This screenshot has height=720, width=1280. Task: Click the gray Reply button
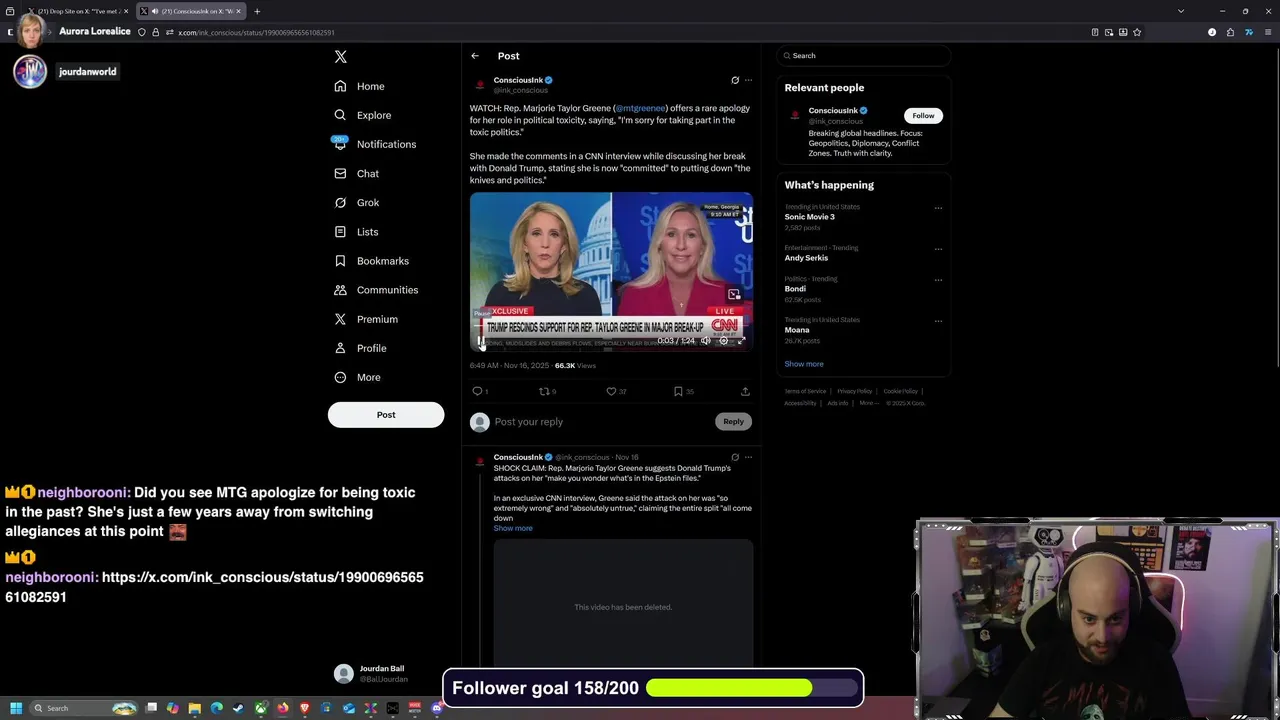coord(733,422)
